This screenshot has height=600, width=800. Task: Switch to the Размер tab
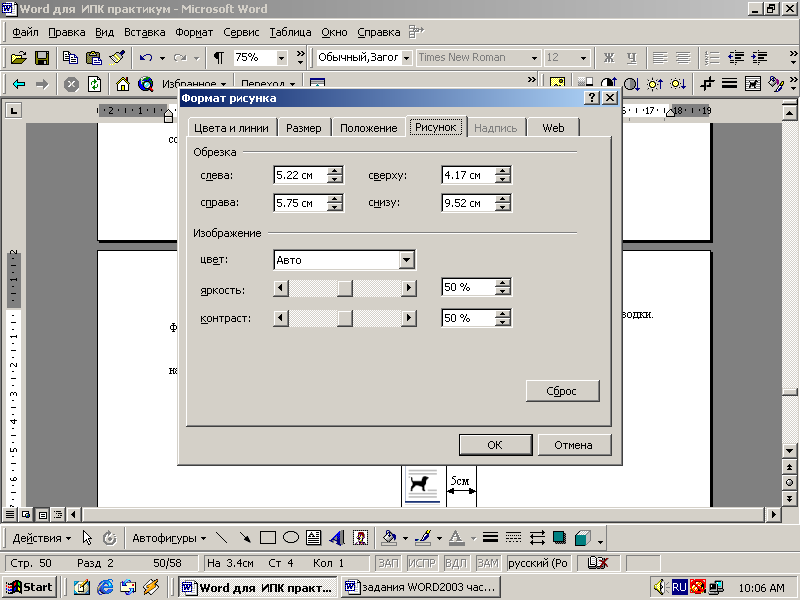pos(304,128)
